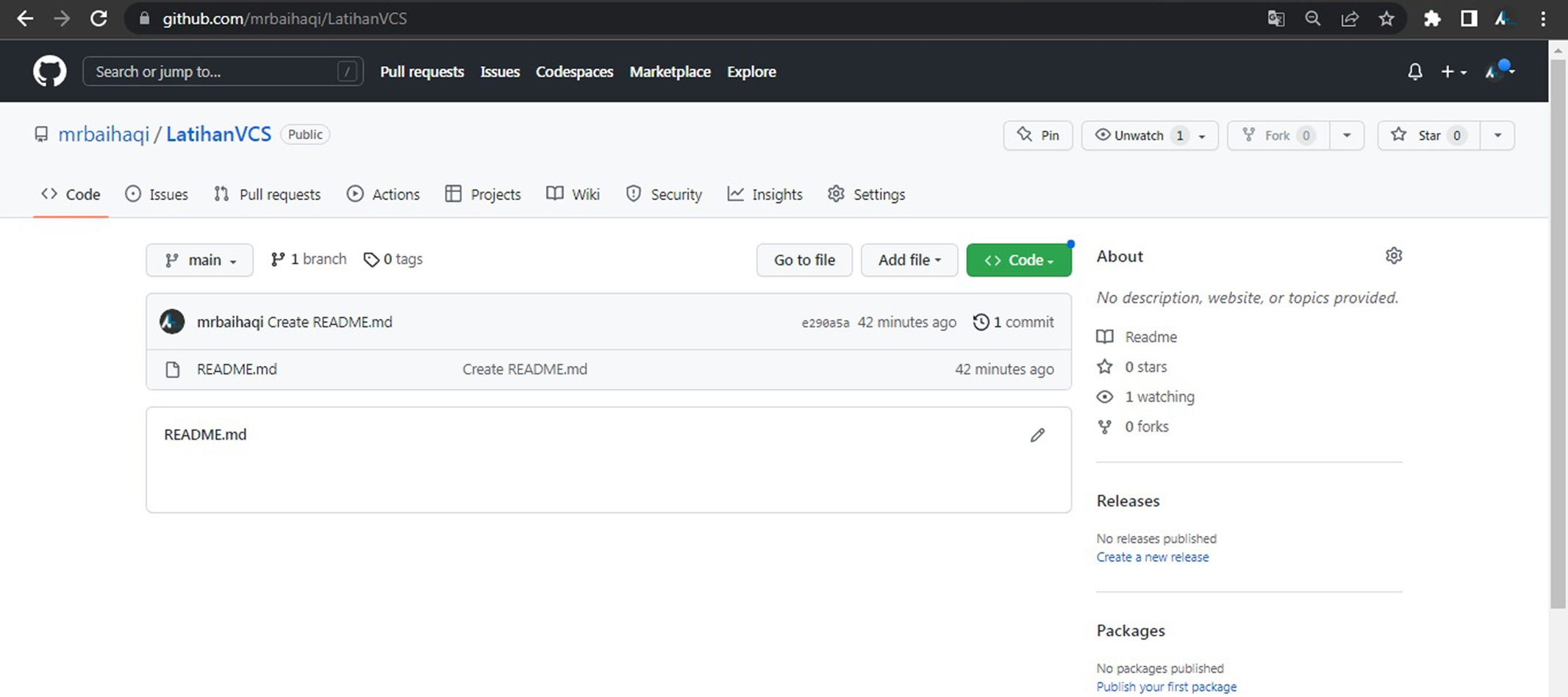Expand the main branch selector

pyautogui.click(x=199, y=260)
